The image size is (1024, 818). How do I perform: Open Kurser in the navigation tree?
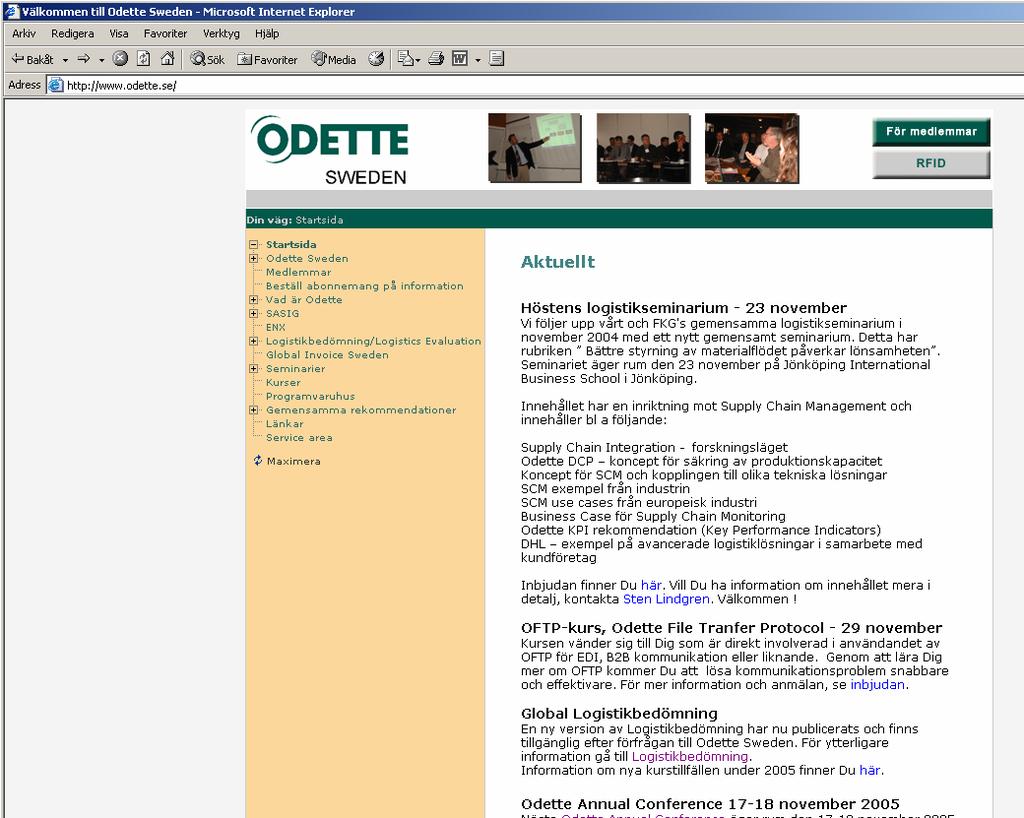[283, 383]
